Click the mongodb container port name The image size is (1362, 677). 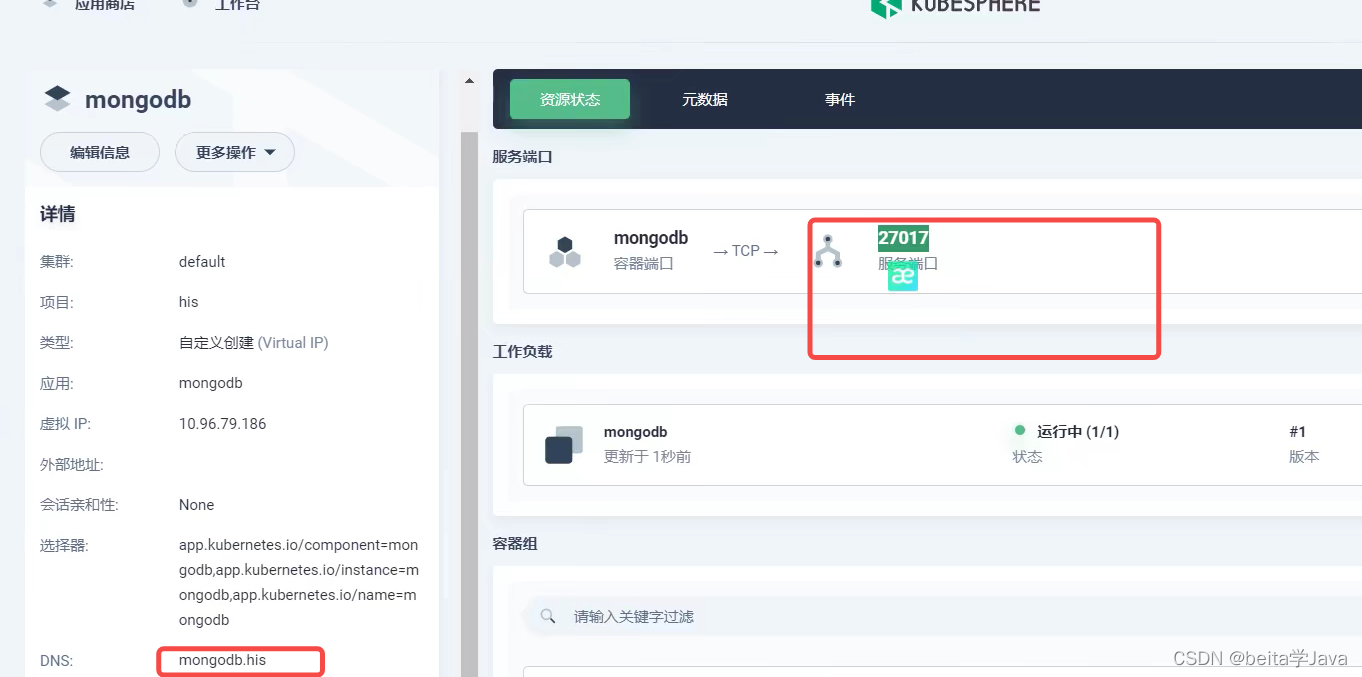[651, 238]
